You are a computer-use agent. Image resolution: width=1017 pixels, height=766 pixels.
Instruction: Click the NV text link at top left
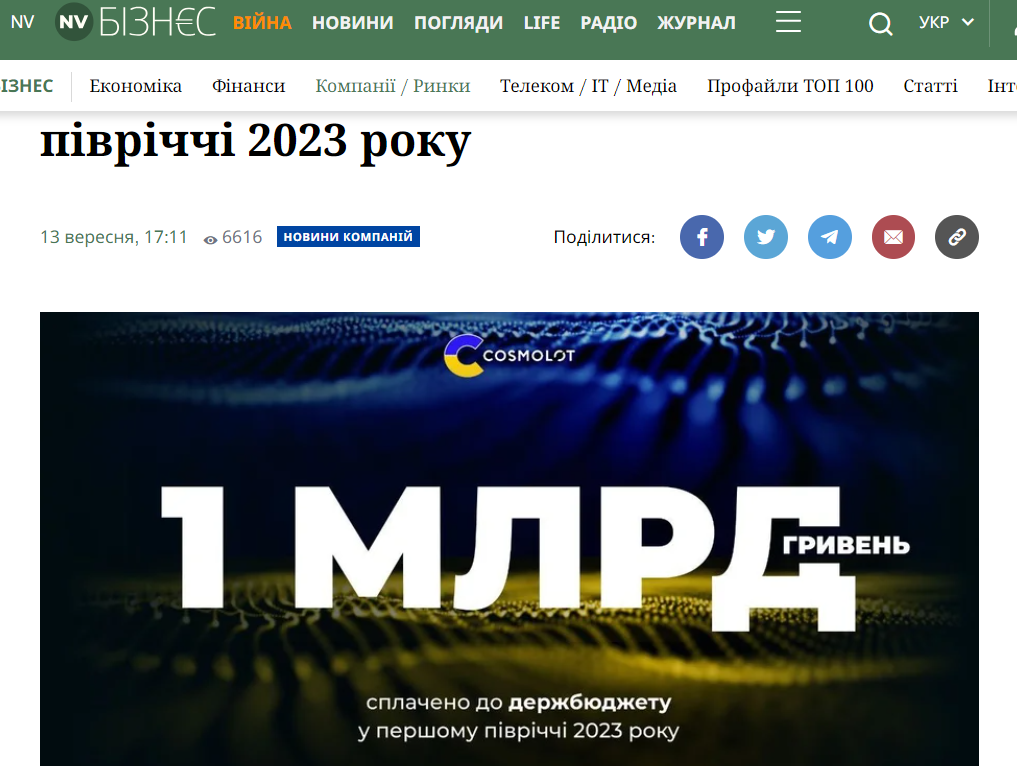pyautogui.click(x=23, y=22)
